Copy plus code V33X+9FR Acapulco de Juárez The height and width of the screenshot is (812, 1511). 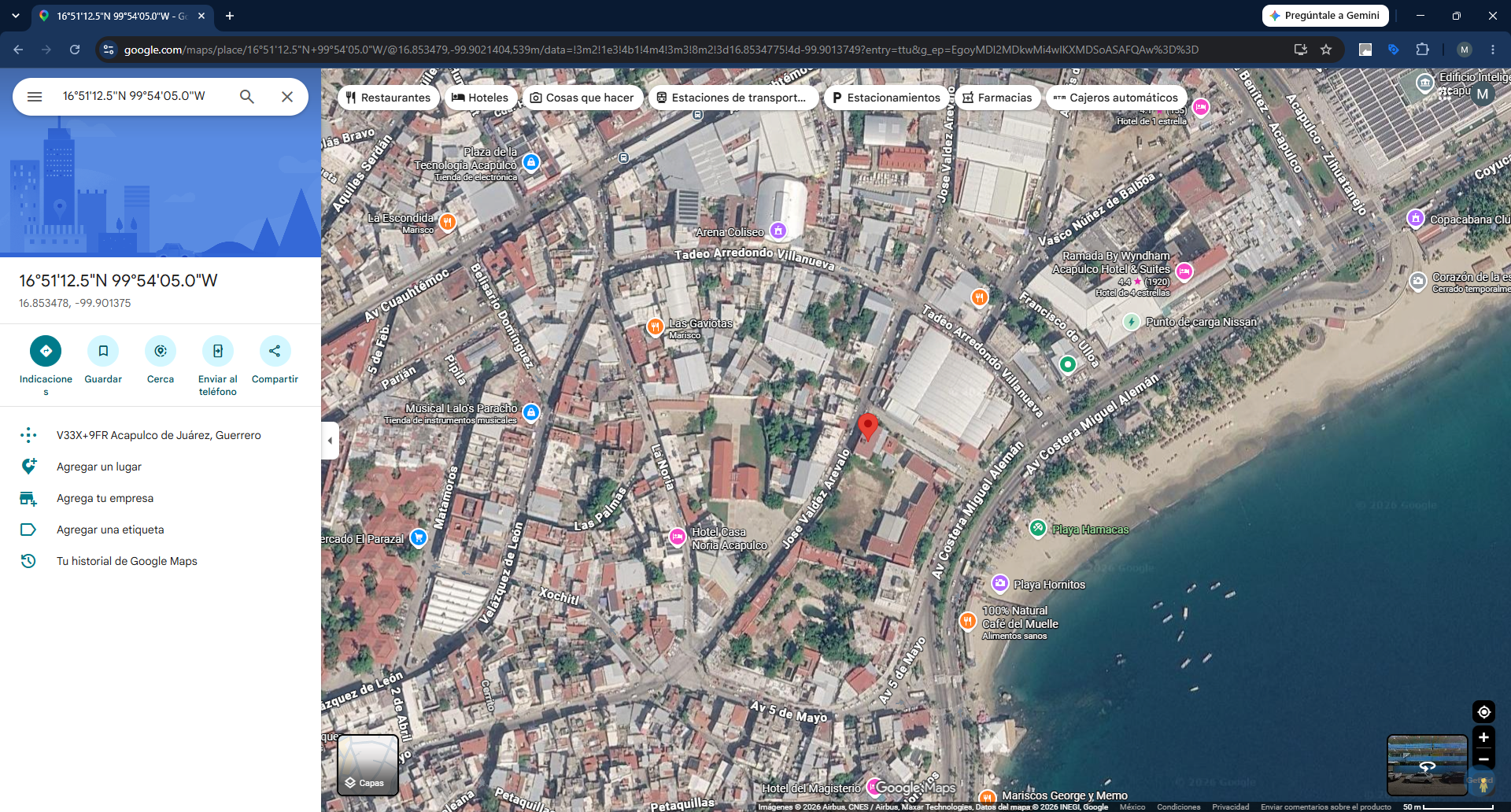click(161, 435)
